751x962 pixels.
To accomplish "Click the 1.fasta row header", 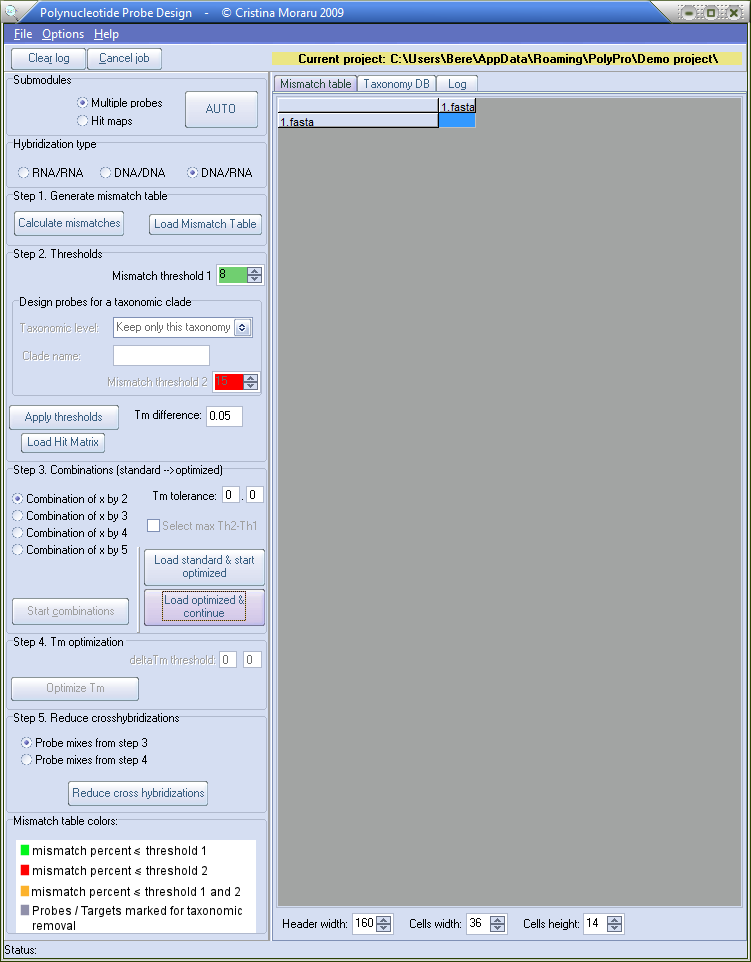I will (358, 121).
